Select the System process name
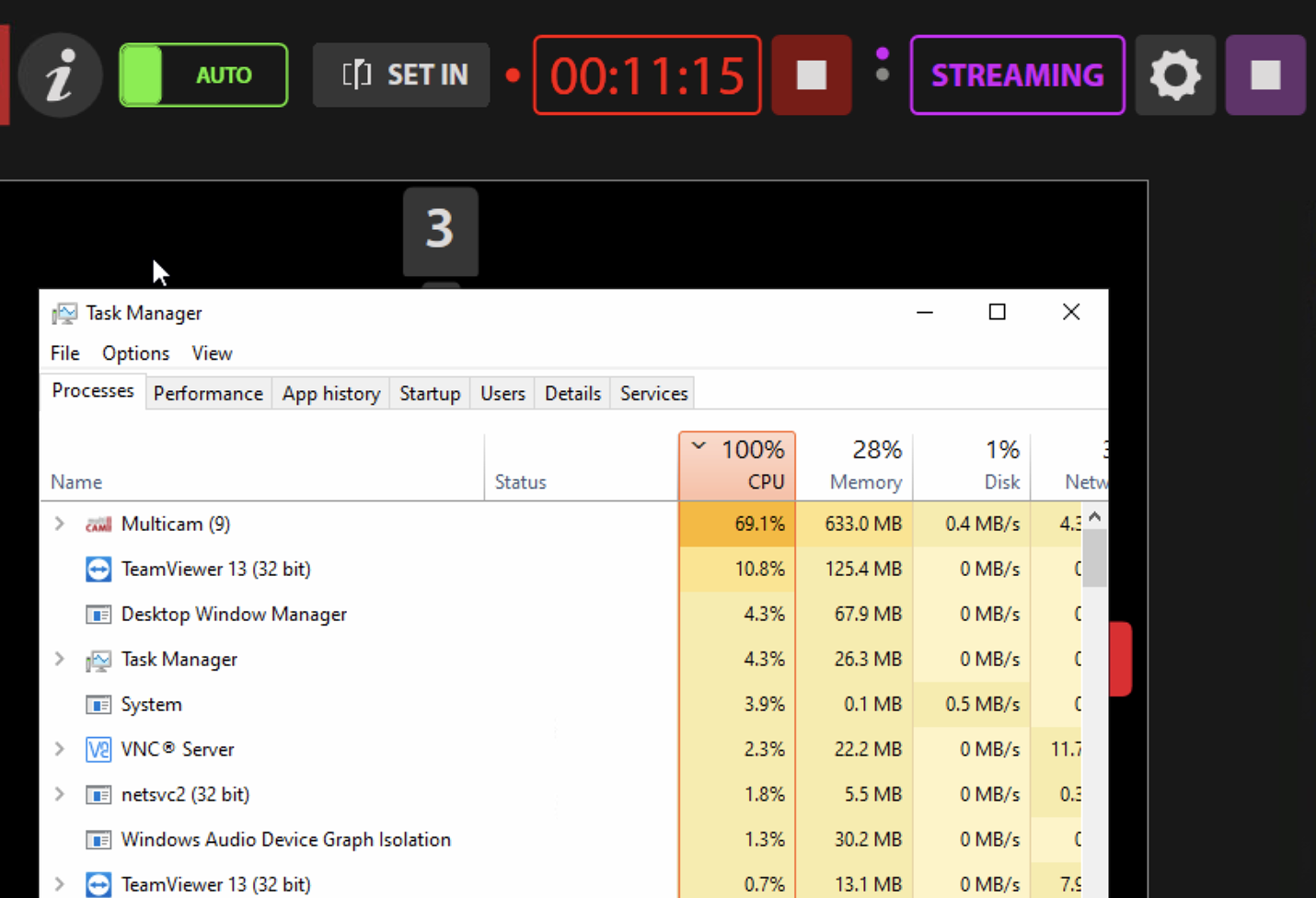Screen dimensions: 1316x898 pyautogui.click(x=152, y=704)
